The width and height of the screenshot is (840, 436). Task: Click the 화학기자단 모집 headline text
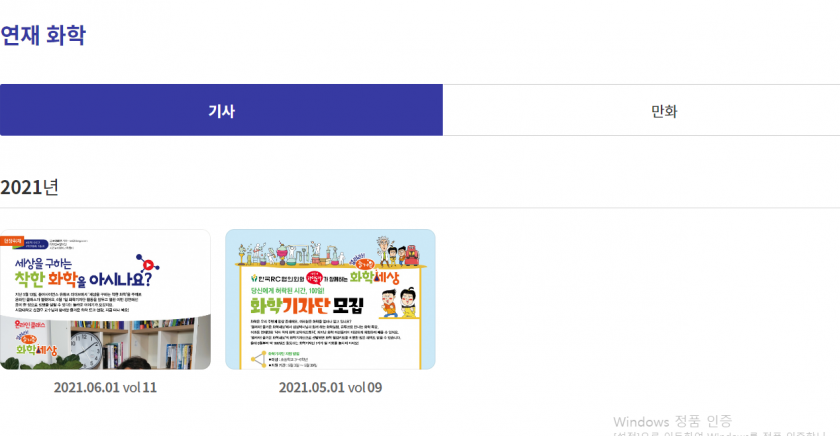pyautogui.click(x=307, y=305)
